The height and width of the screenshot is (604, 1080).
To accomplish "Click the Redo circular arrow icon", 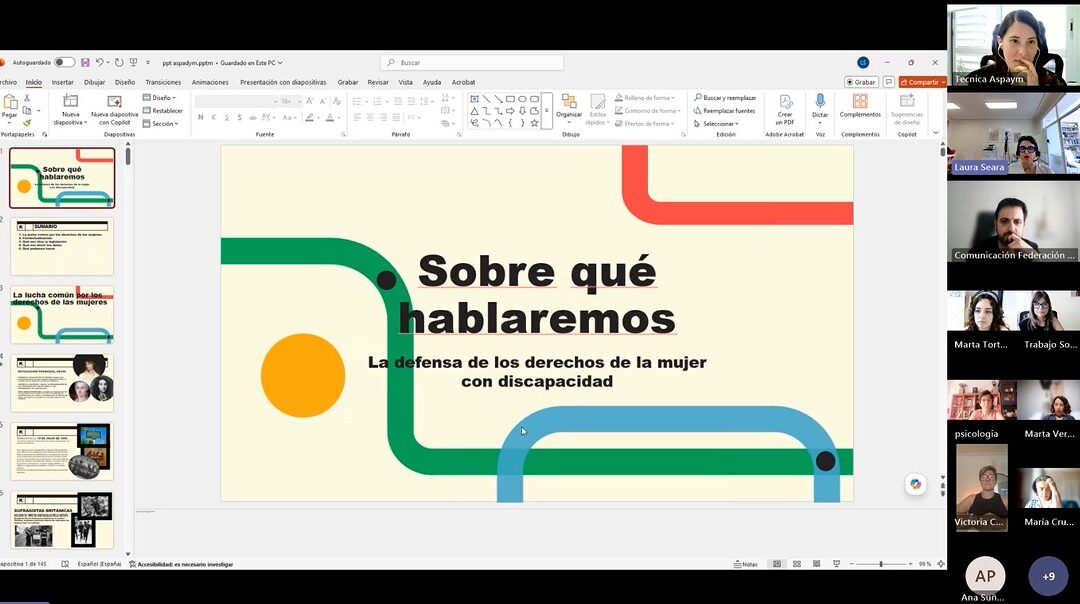I will tap(118, 63).
